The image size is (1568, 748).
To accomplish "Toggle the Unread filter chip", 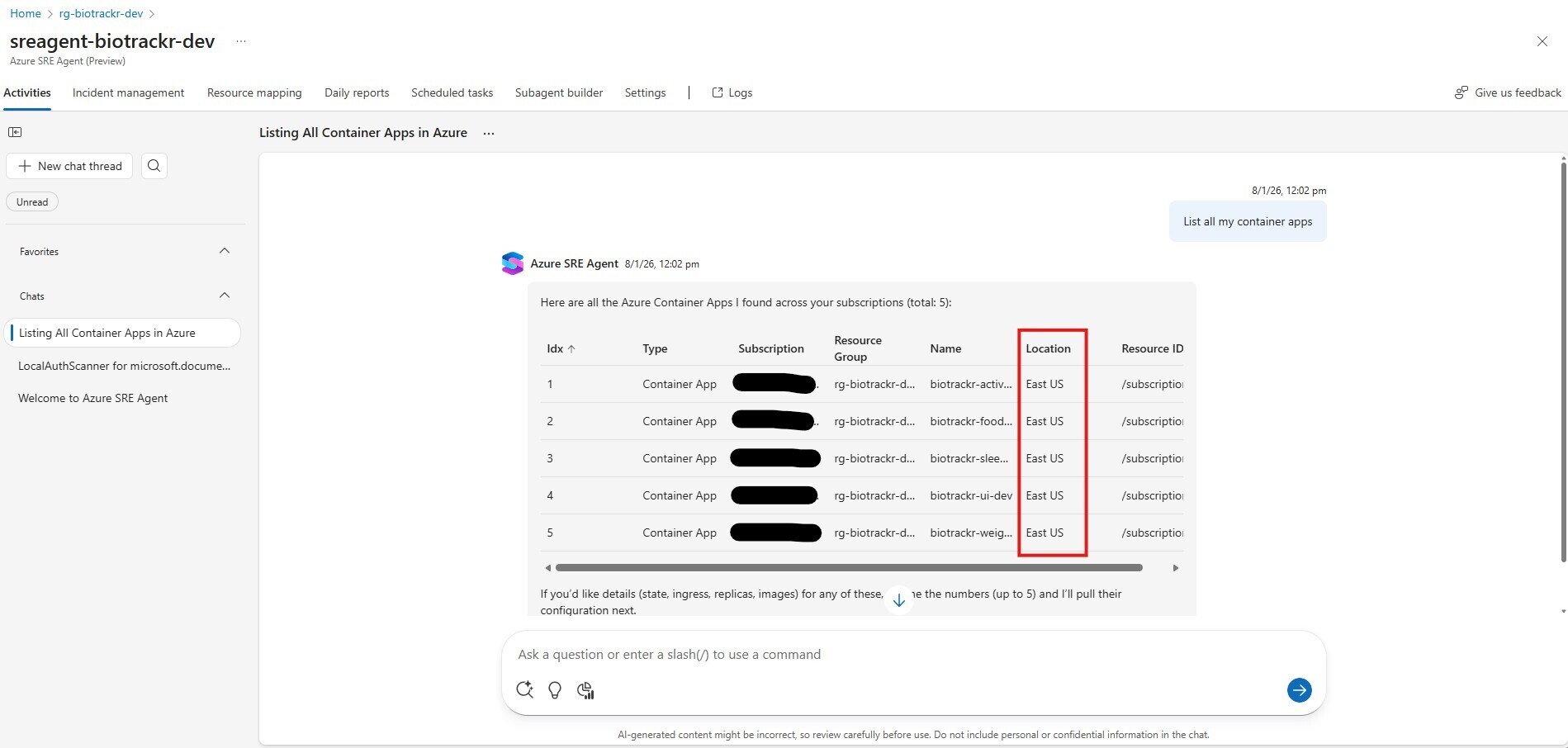I will (32, 202).
